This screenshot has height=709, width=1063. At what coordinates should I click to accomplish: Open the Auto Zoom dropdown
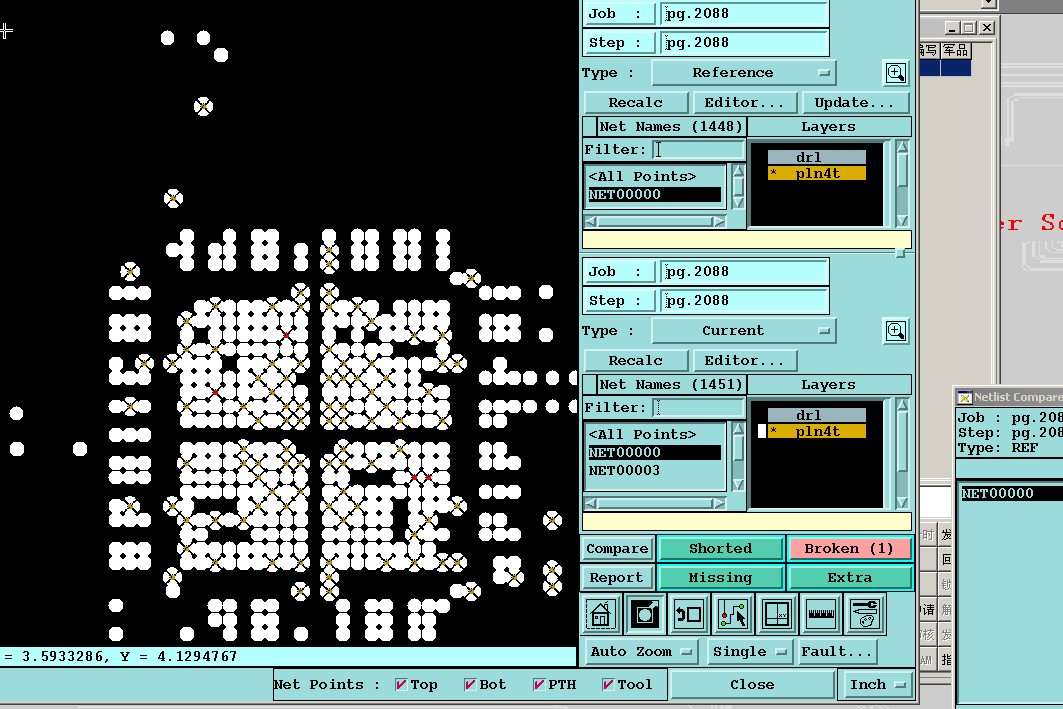[641, 651]
